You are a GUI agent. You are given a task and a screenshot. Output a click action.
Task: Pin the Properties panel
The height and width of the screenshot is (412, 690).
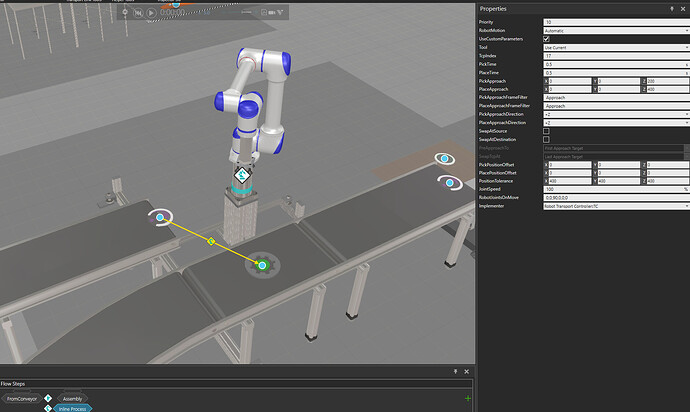[x=672, y=9]
